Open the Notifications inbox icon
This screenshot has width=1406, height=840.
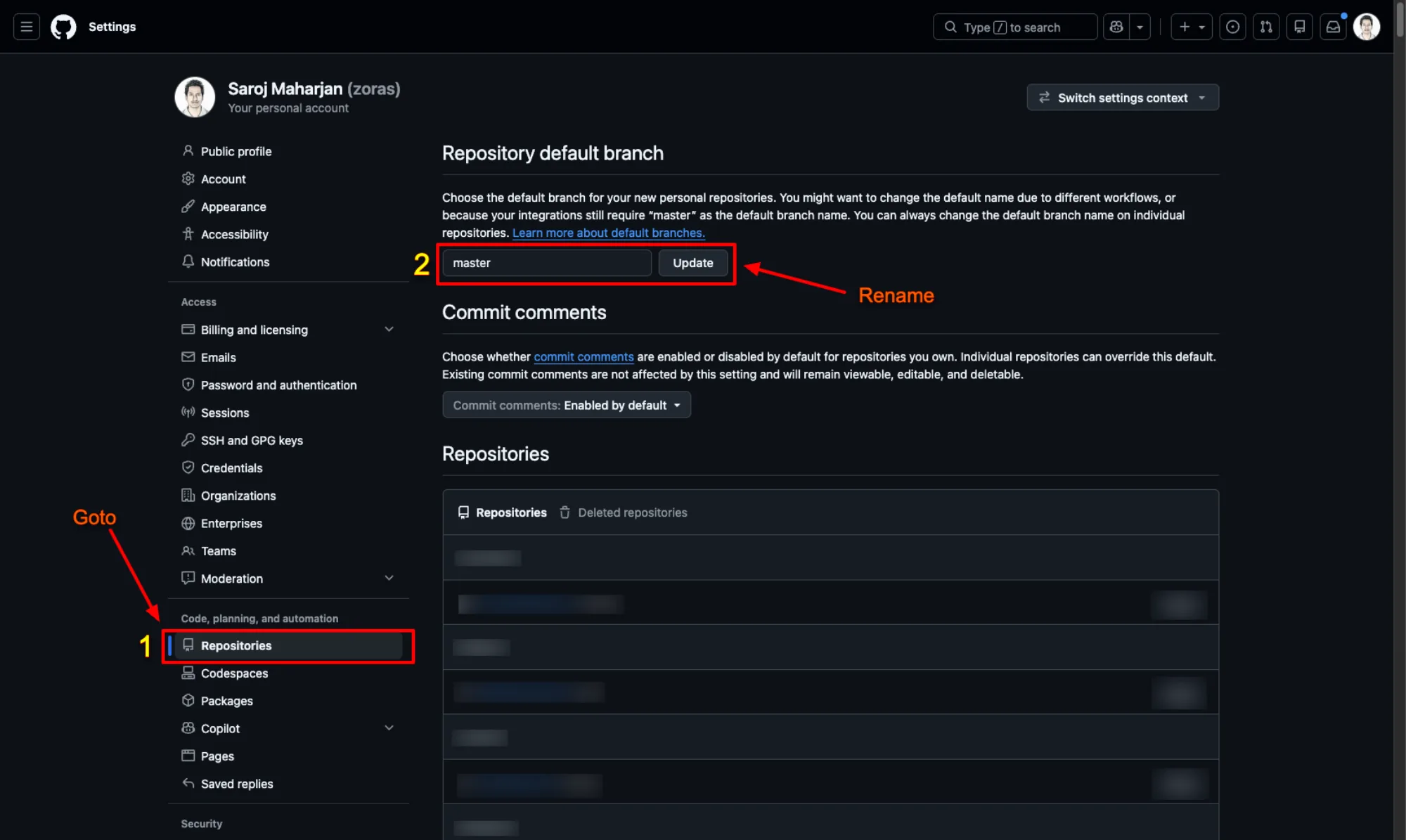click(x=1333, y=27)
